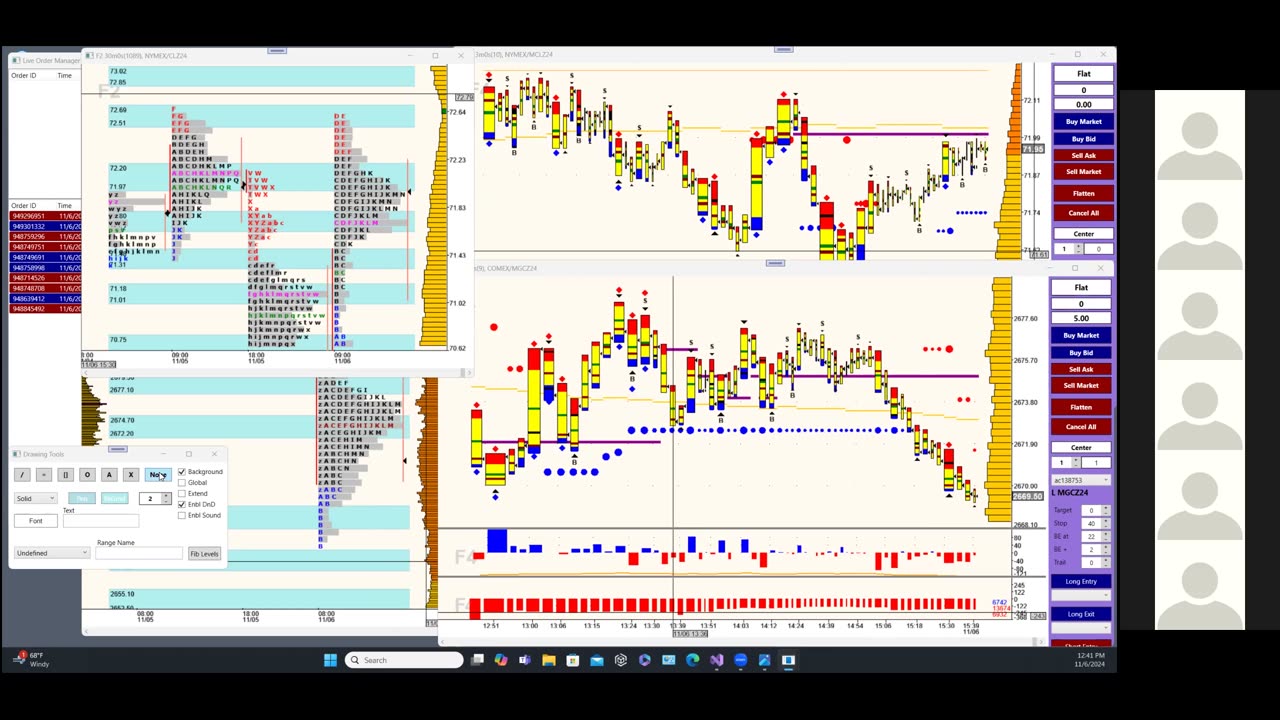Open Visual Studio from the taskbar
Viewport: 1280px width, 720px height.
click(x=716, y=660)
